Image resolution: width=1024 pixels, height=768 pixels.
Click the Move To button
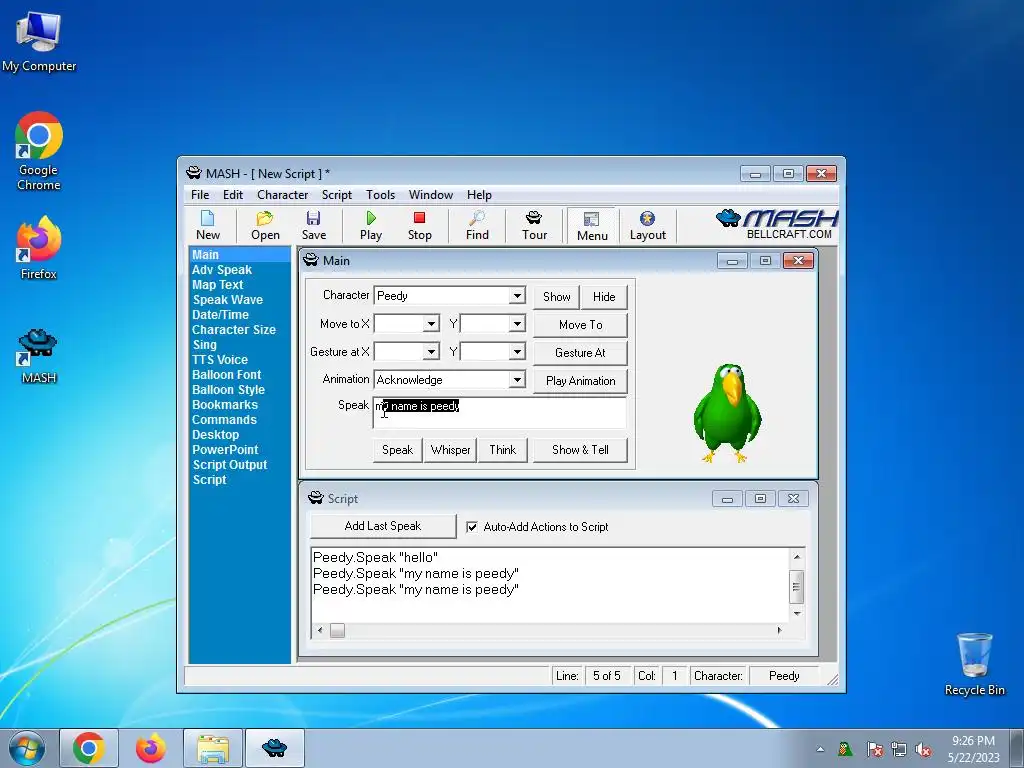click(581, 325)
